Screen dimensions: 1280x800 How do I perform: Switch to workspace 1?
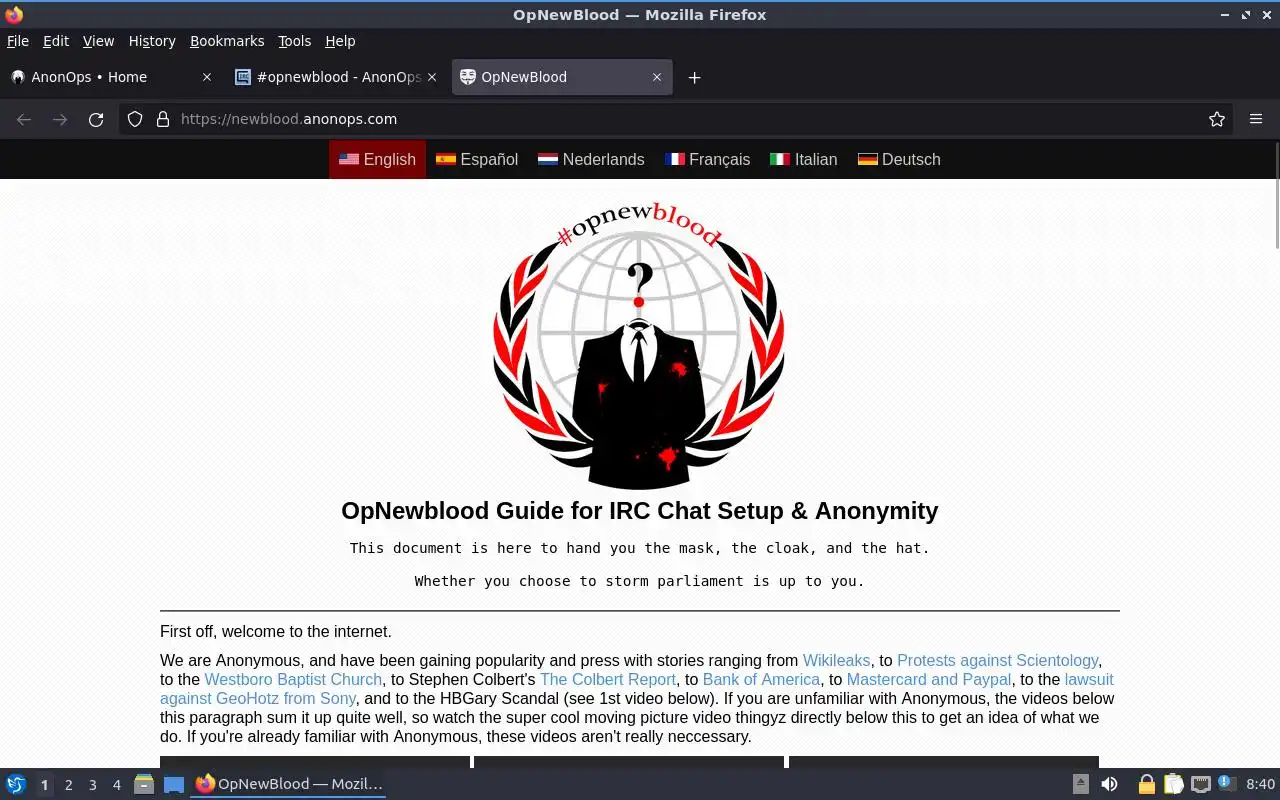tap(44, 785)
